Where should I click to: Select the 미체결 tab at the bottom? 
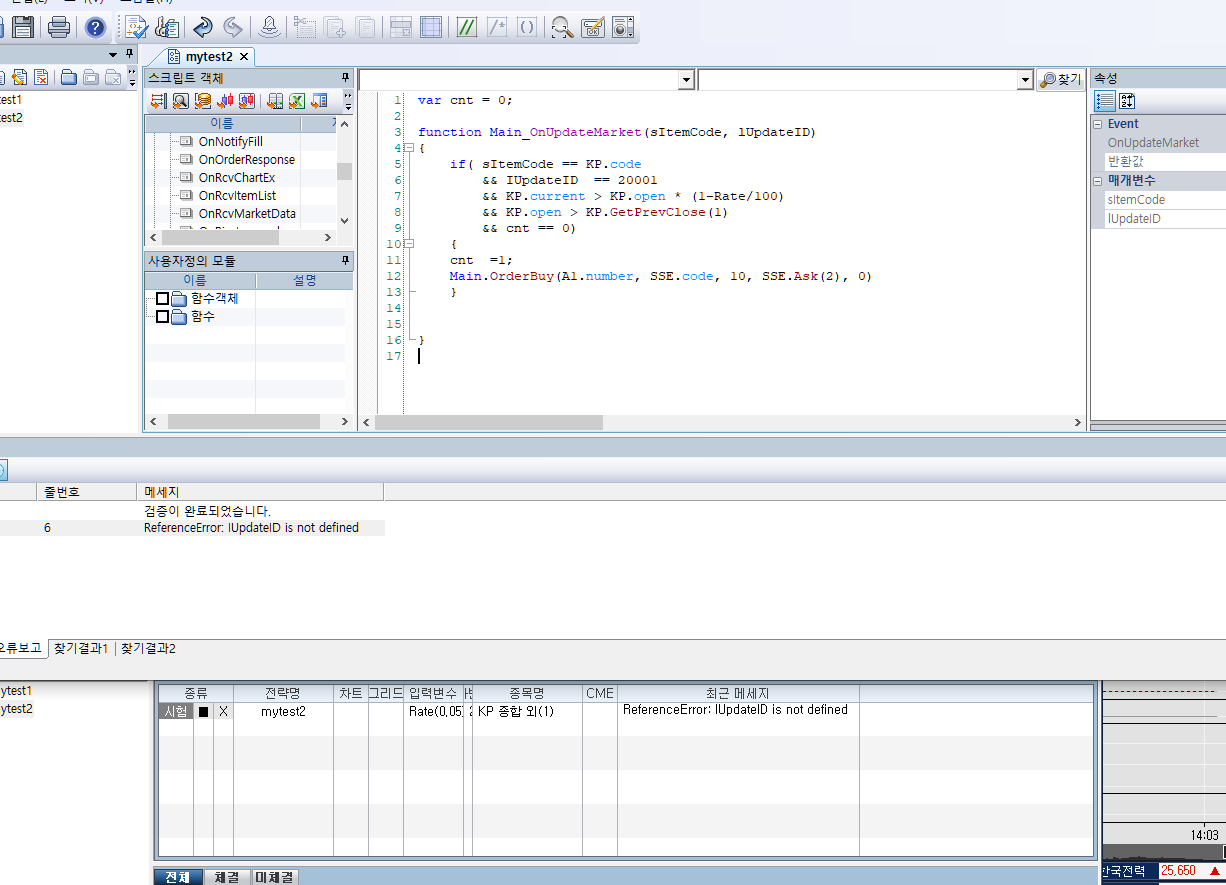[x=274, y=877]
